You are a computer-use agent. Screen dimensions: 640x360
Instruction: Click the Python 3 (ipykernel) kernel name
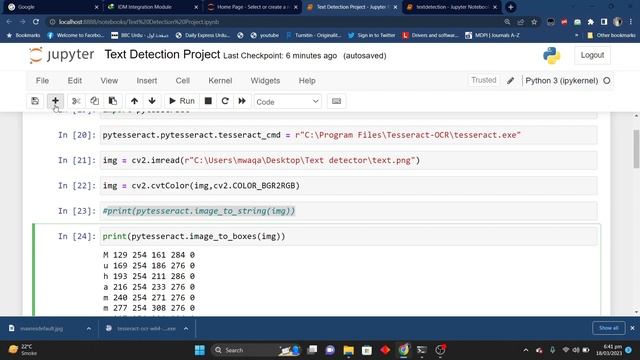pyautogui.click(x=561, y=81)
